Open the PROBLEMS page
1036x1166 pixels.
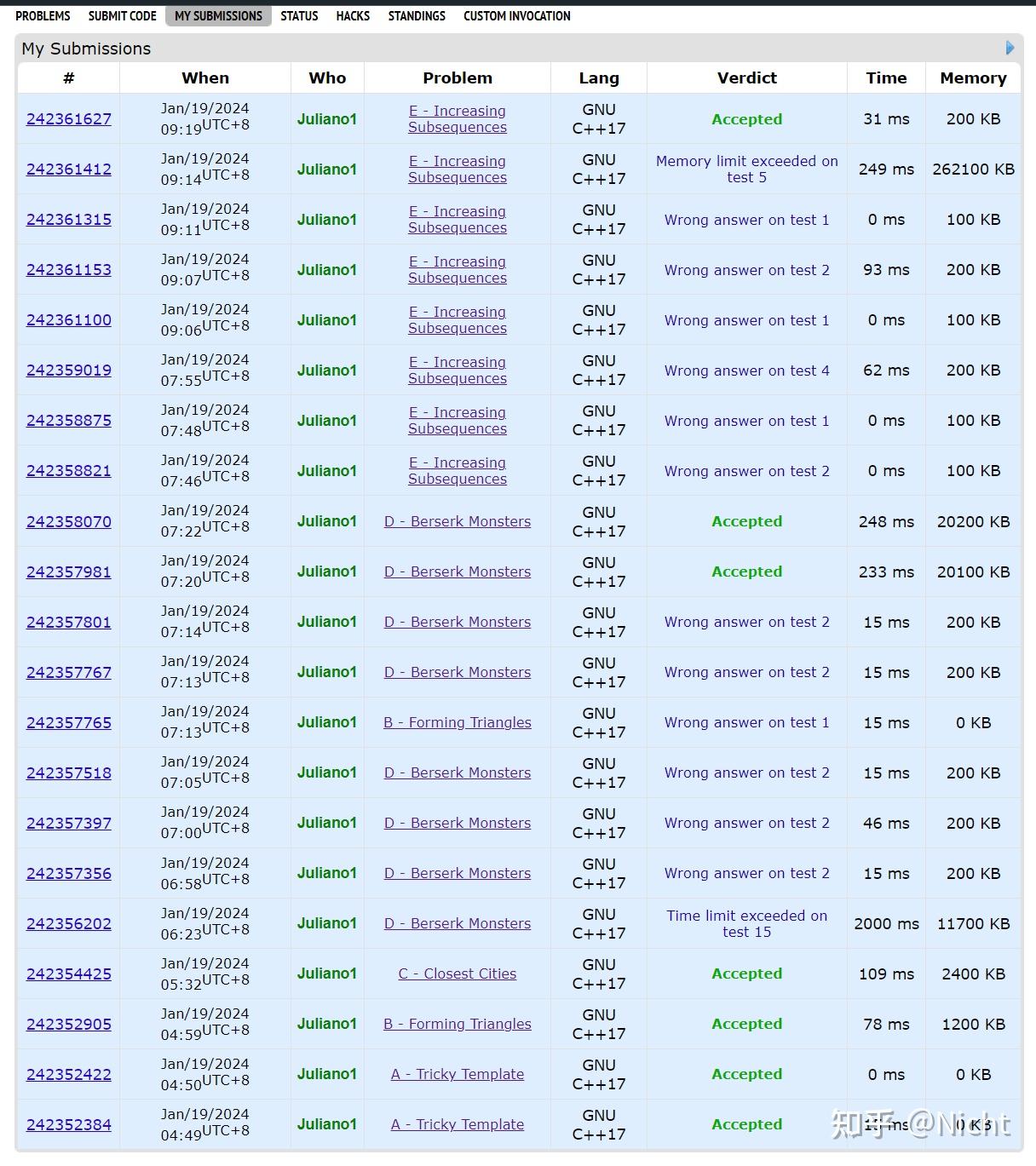pyautogui.click(x=43, y=15)
